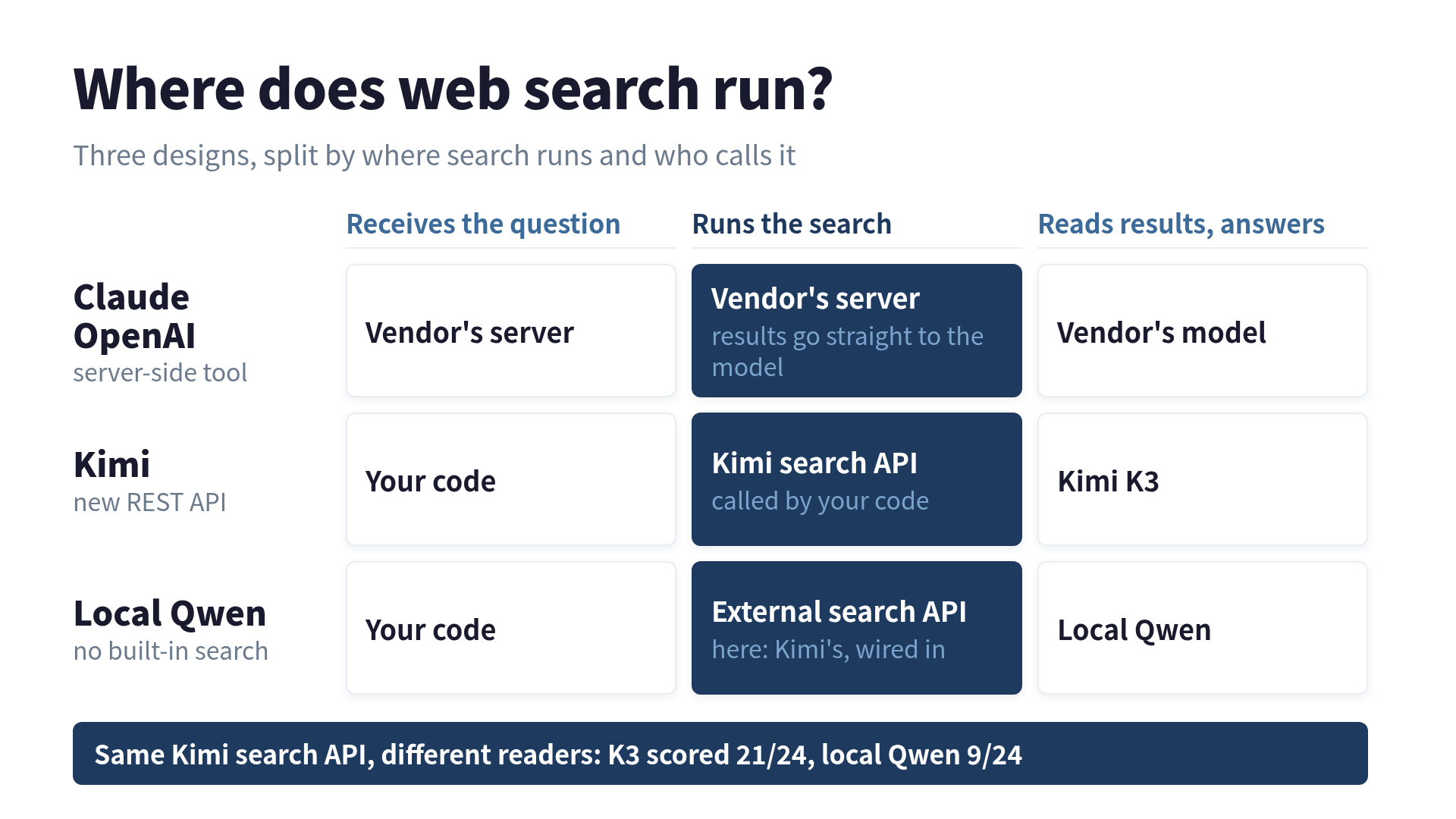Click the 'Your code' card in the Kimi row
Viewport: 1456px width, 819px height.
[511, 479]
